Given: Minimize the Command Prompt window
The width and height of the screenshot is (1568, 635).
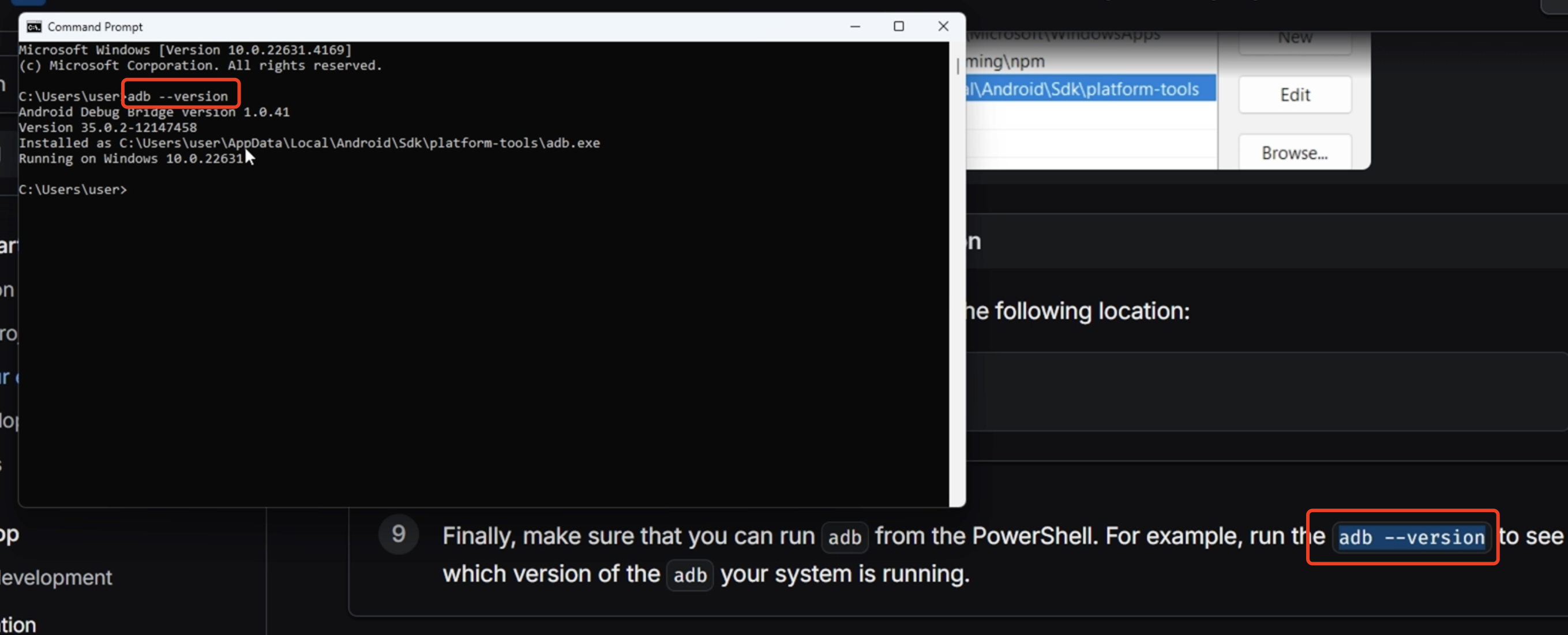Looking at the screenshot, I should pos(854,26).
